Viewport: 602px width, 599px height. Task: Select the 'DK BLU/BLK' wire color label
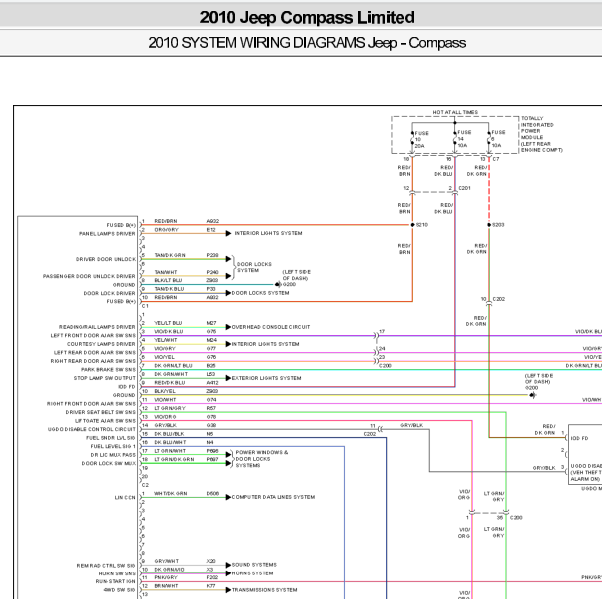(169, 434)
